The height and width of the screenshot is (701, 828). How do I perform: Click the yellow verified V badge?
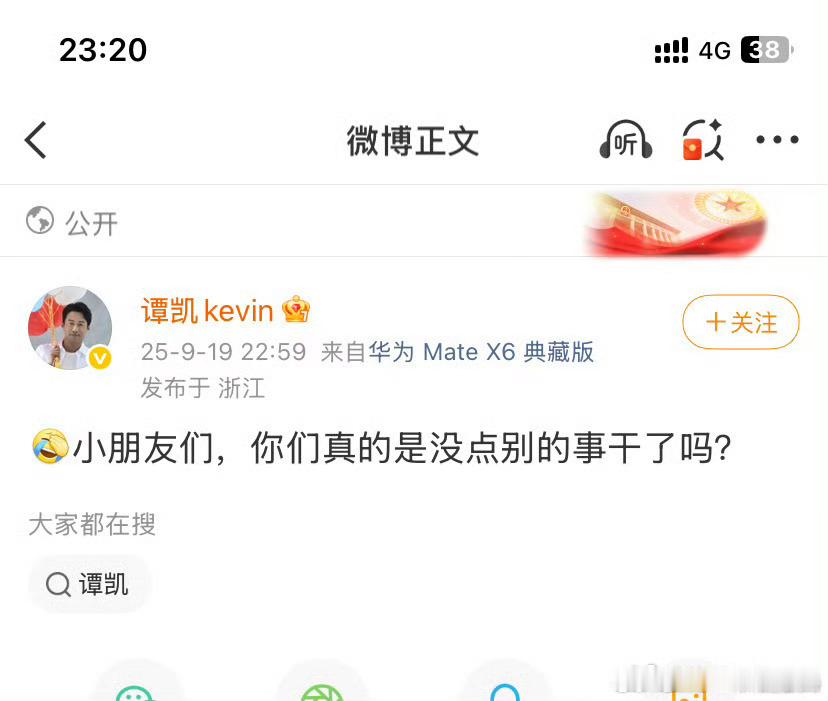point(100,359)
